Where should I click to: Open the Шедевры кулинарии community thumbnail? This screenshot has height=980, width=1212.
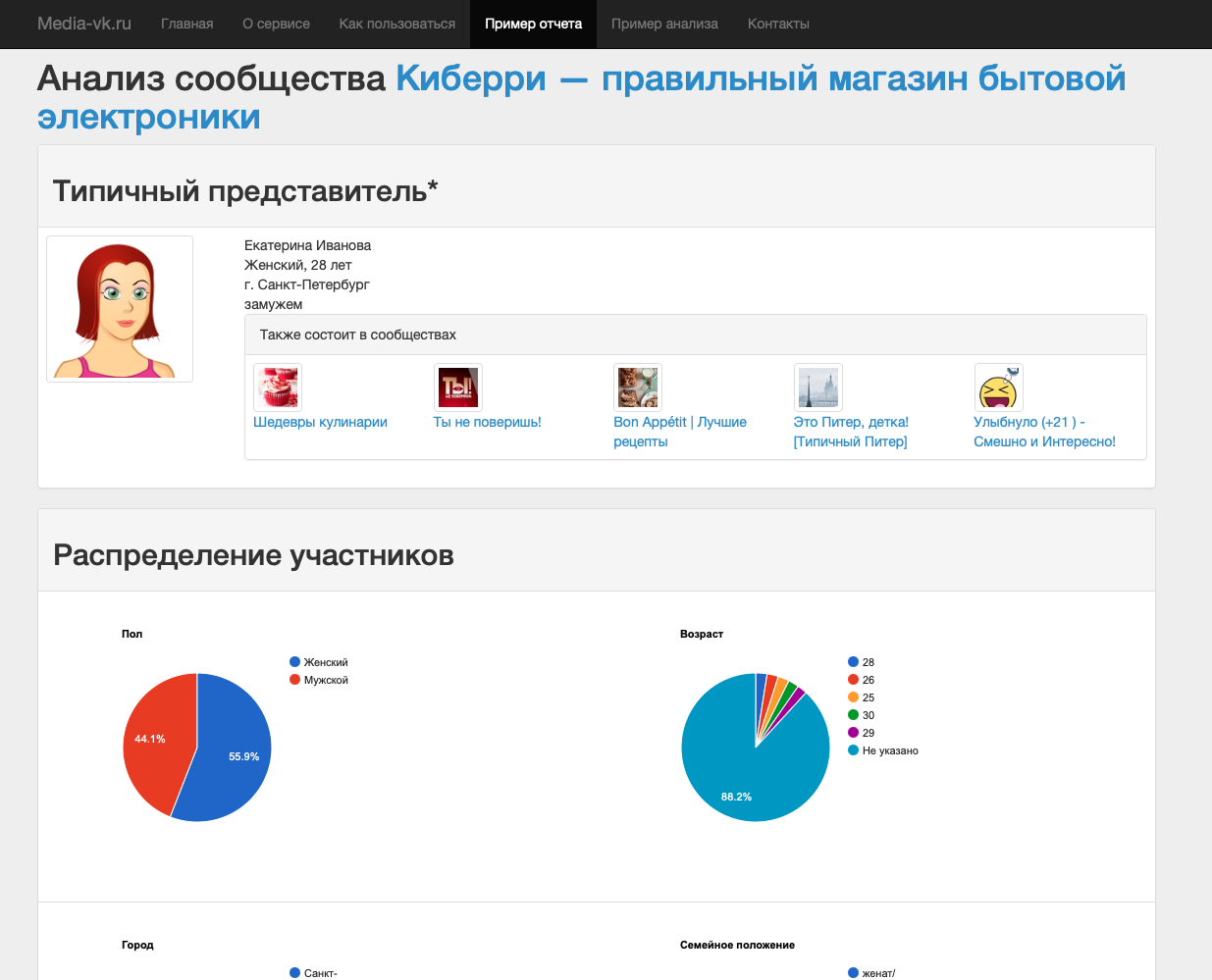tap(278, 387)
